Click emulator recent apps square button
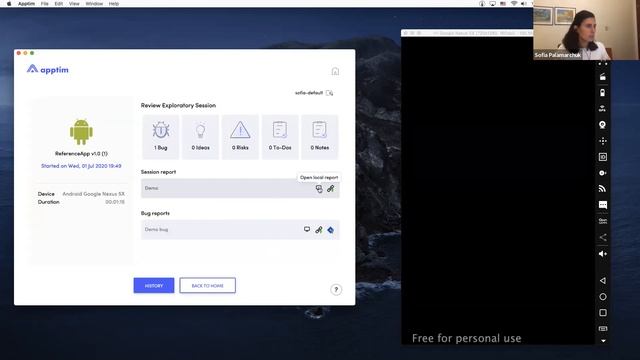Image resolution: width=640 pixels, height=360 pixels. (x=603, y=313)
